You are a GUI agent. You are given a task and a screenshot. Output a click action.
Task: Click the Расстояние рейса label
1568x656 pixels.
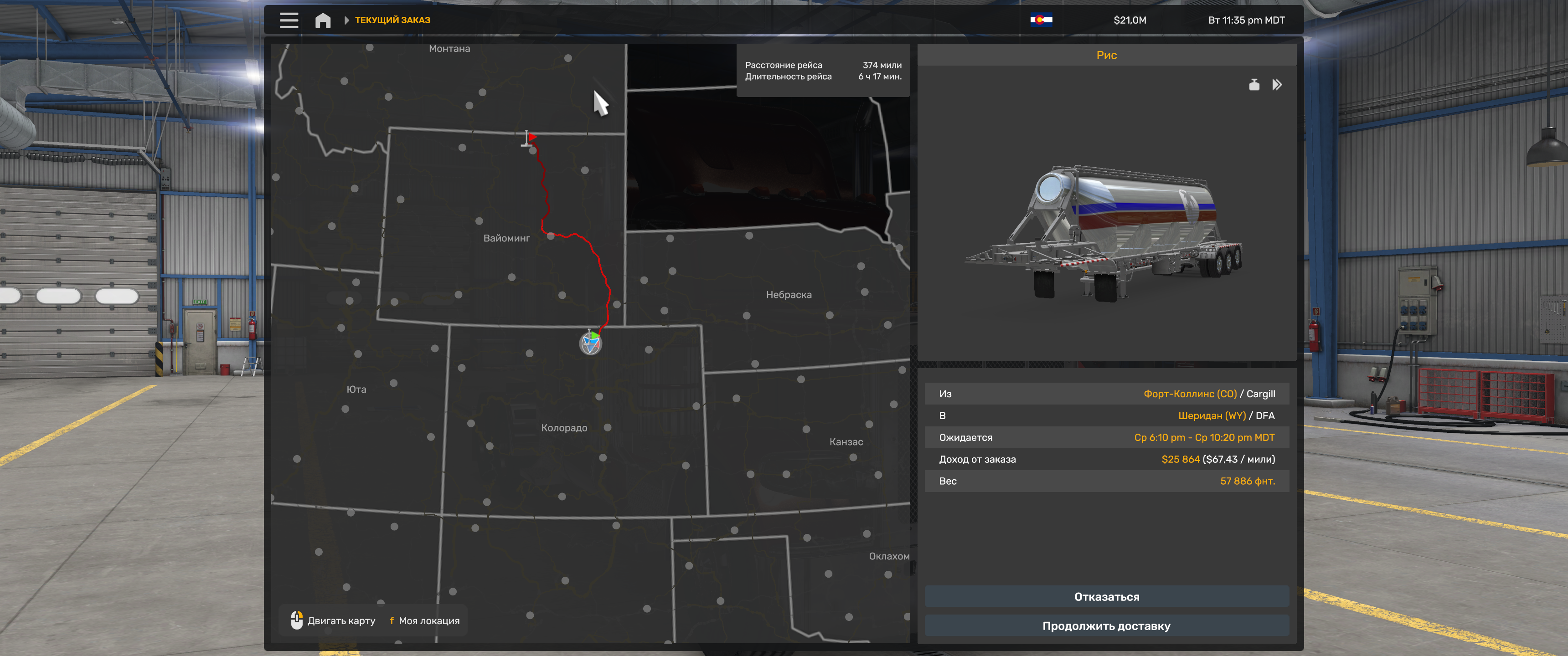click(x=784, y=65)
